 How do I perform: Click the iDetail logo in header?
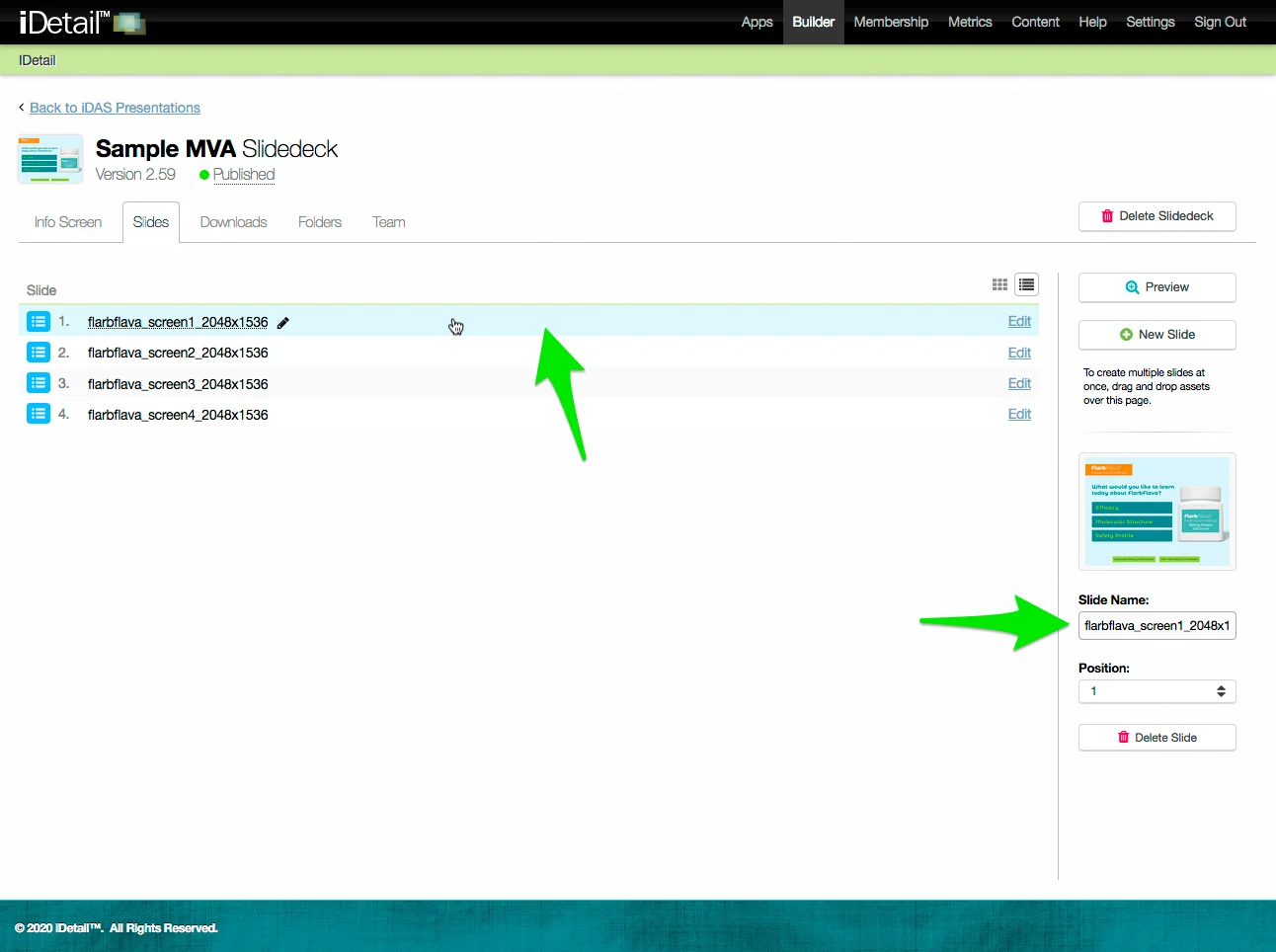point(82,22)
